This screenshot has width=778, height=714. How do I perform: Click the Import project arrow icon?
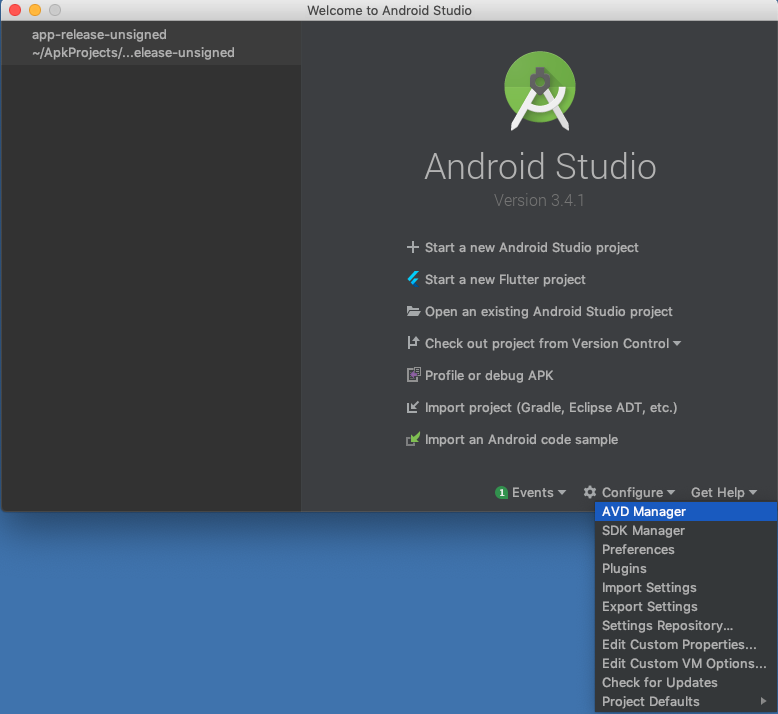coord(412,407)
